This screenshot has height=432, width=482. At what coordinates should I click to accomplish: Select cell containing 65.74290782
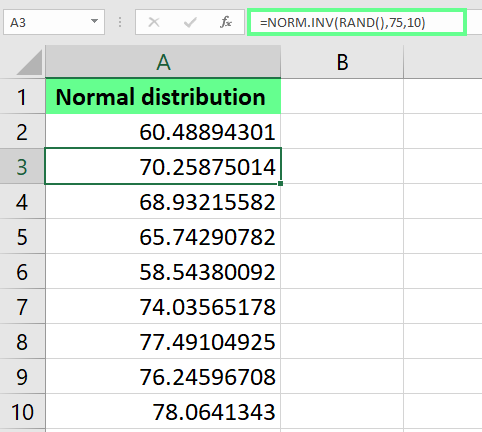click(163, 237)
